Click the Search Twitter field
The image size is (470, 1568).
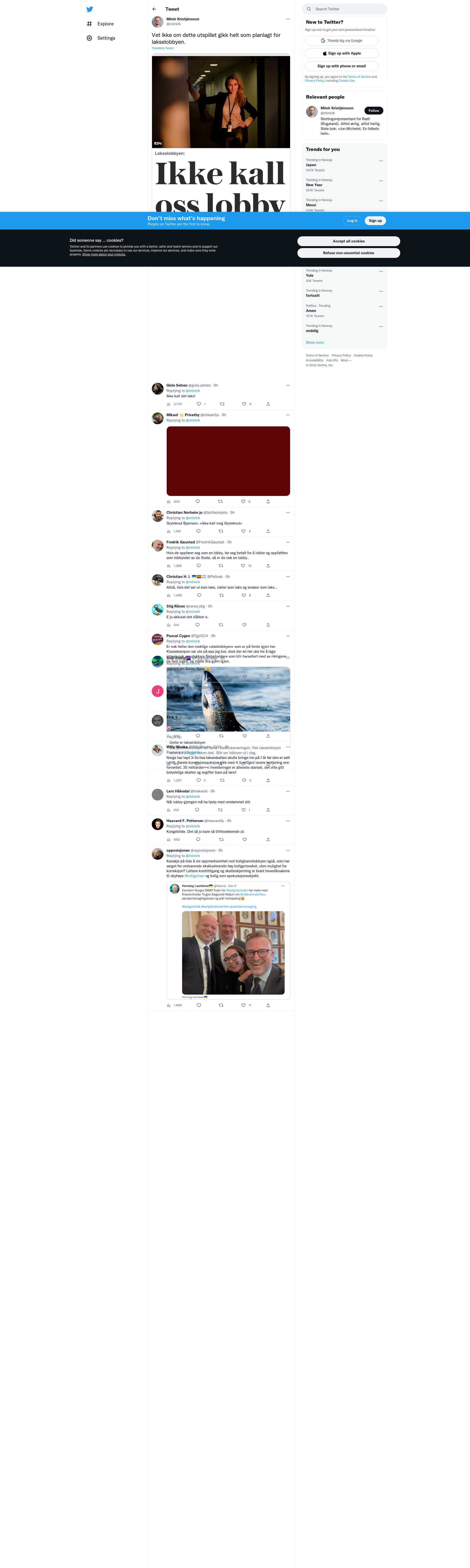tap(345, 9)
